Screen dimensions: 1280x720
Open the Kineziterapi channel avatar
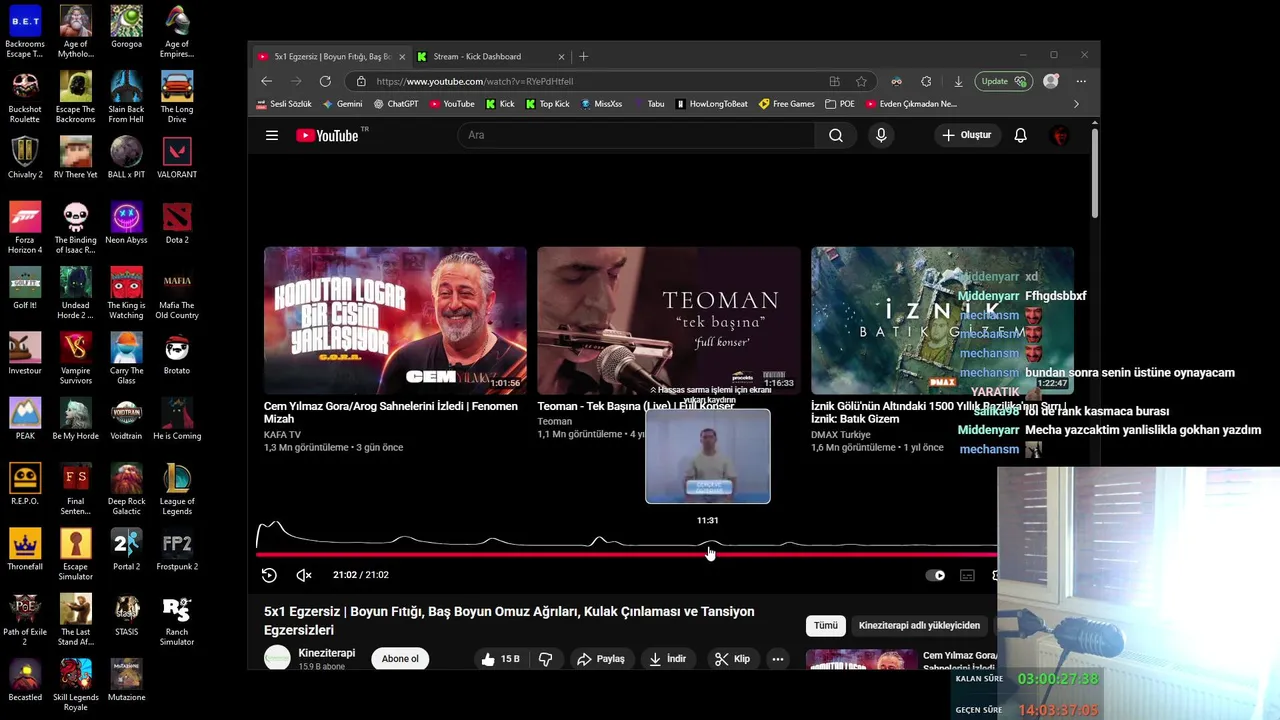click(277, 658)
